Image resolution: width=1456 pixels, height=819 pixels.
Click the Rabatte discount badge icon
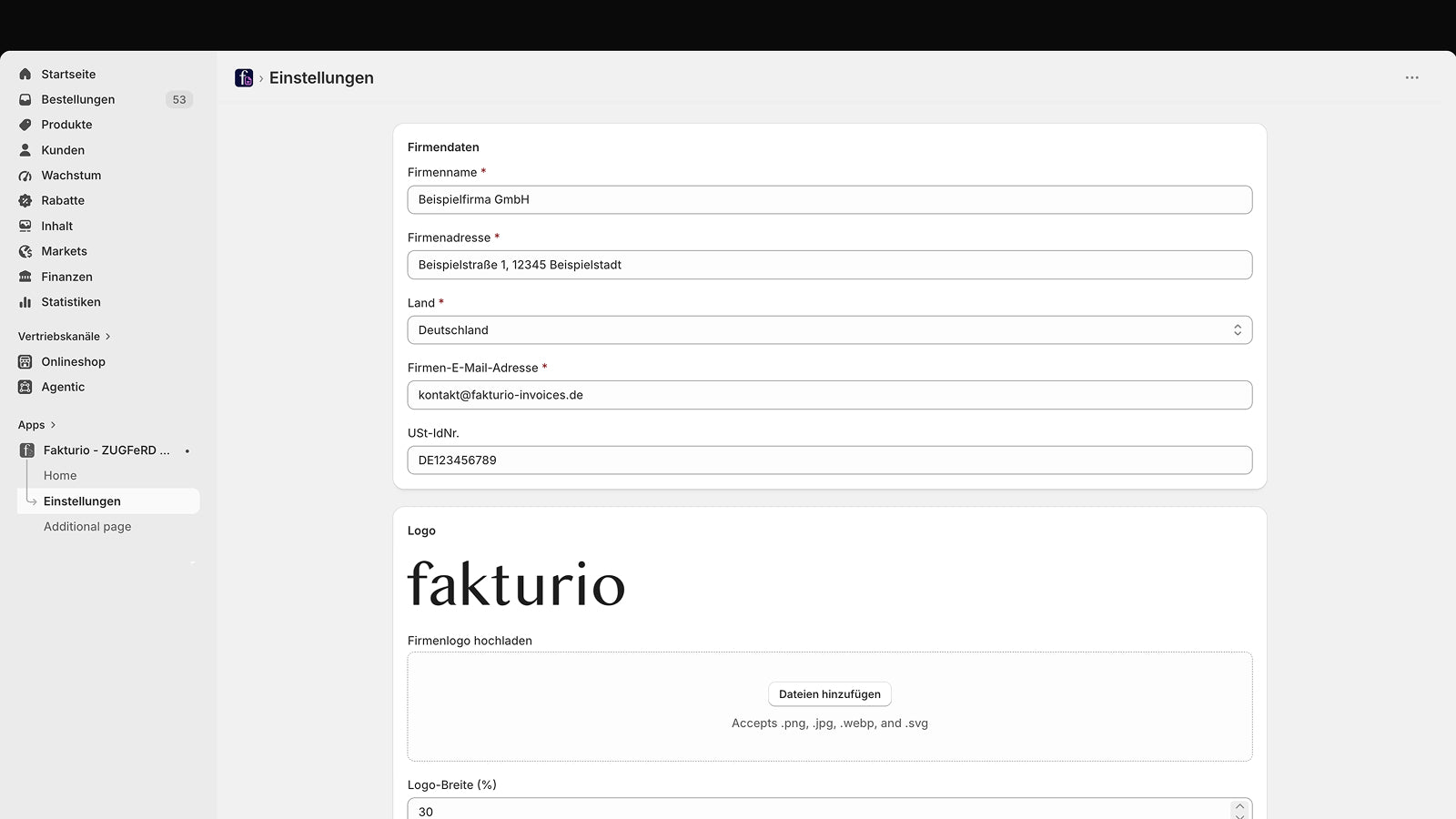pos(25,201)
